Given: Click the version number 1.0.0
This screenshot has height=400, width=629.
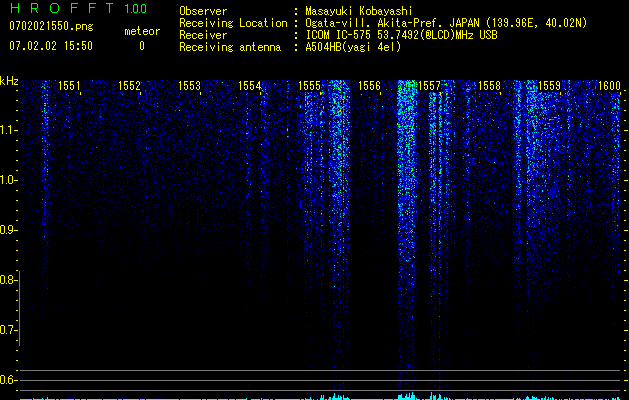Looking at the screenshot, I should pyautogui.click(x=135, y=9).
